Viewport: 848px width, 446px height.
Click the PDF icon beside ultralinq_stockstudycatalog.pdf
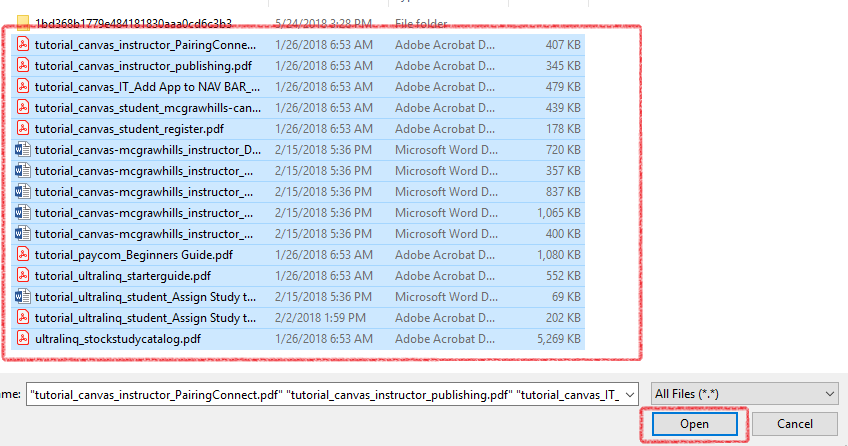[x=23, y=339]
